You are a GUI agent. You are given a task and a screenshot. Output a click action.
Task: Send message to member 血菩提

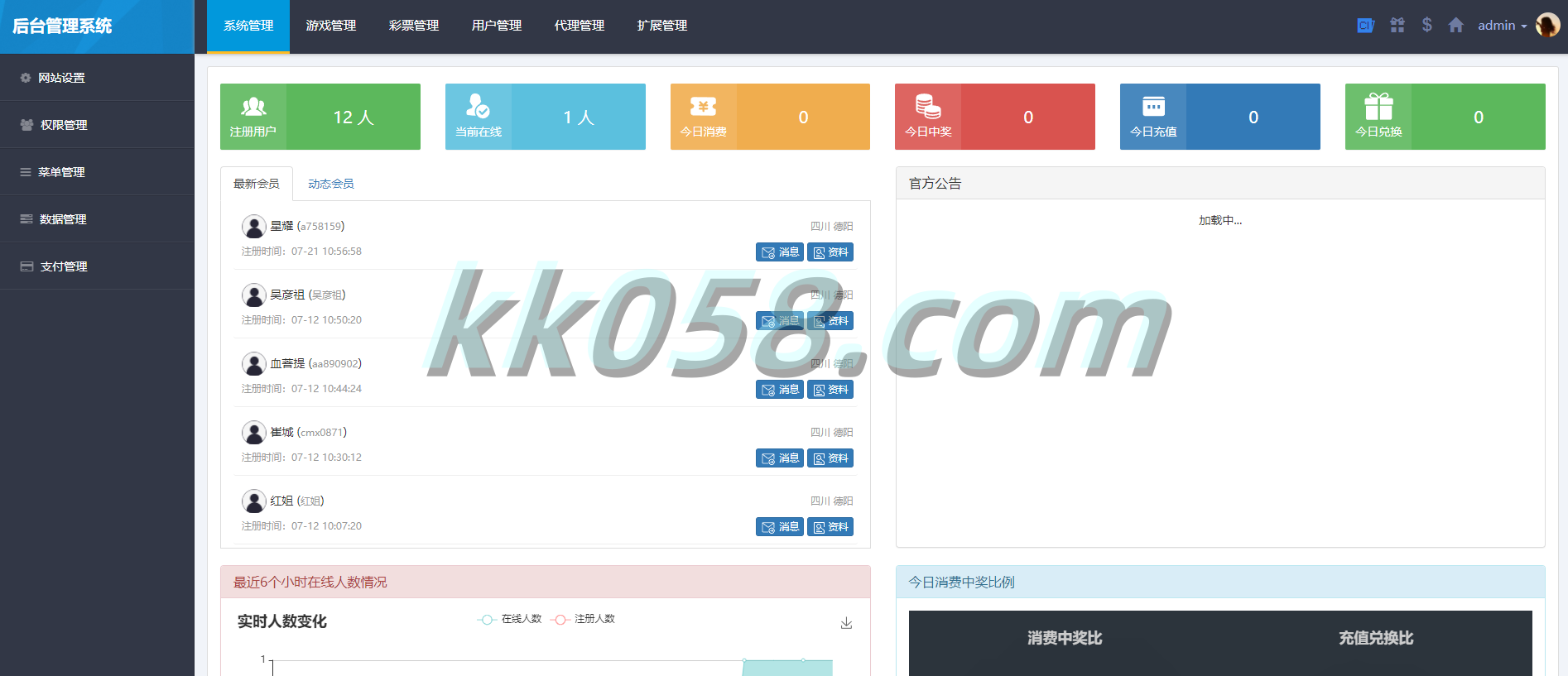click(x=780, y=390)
